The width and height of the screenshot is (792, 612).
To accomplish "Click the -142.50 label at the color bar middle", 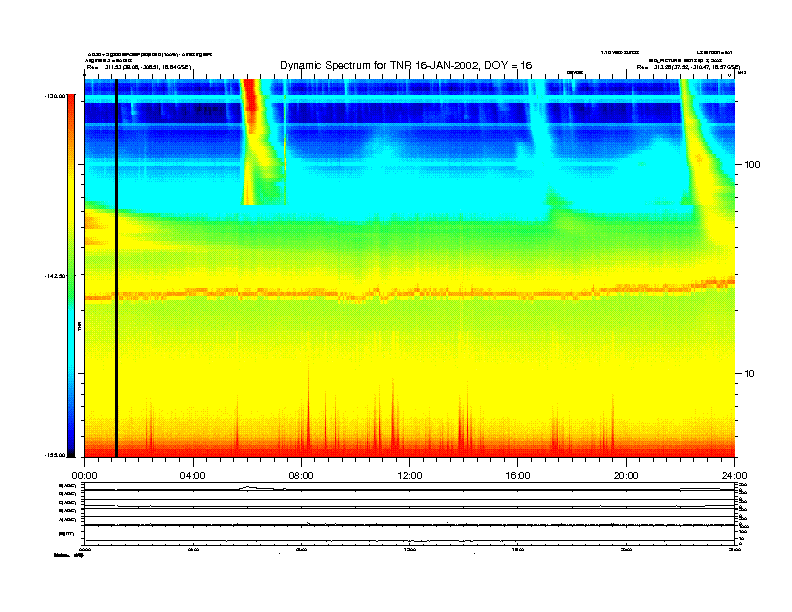I will [x=56, y=276].
